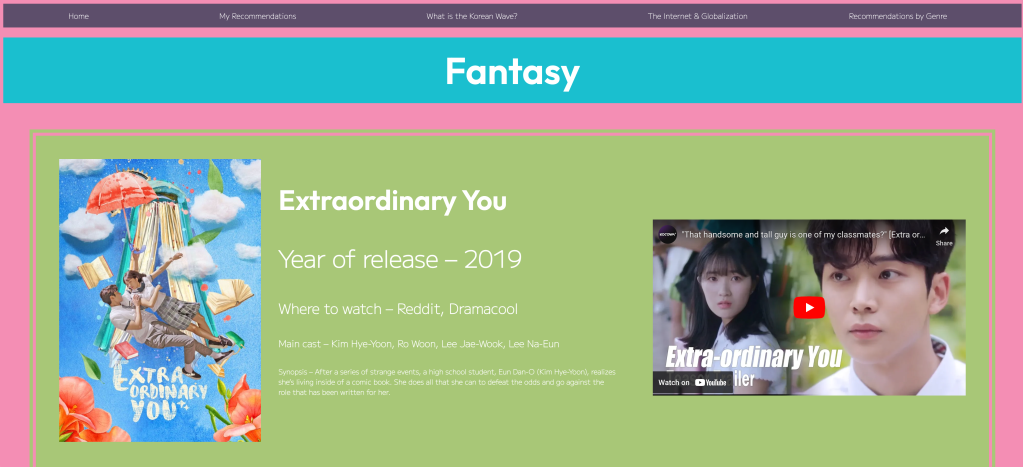Select the Extraordinary You title text
Image resolution: width=1023 pixels, height=467 pixels.
392,200
